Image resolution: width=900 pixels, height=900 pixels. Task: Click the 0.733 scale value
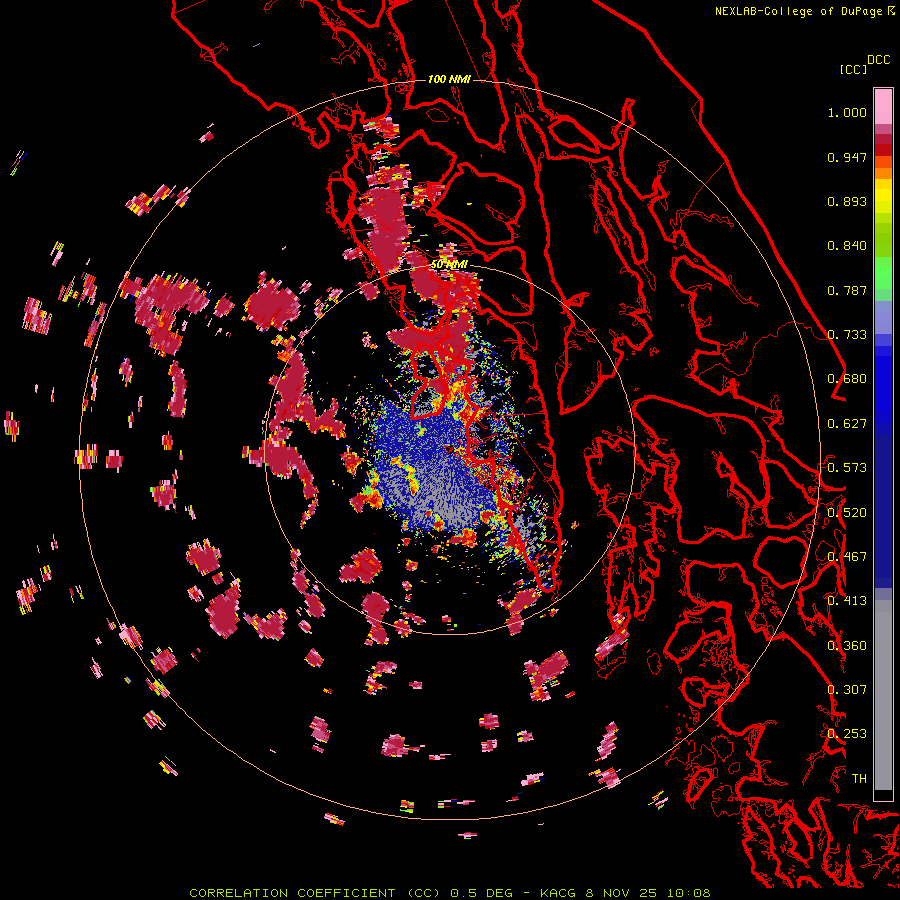(x=847, y=335)
